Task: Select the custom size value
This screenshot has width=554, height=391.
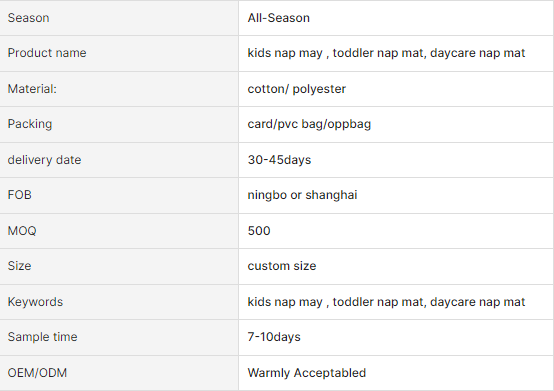Action: point(282,266)
